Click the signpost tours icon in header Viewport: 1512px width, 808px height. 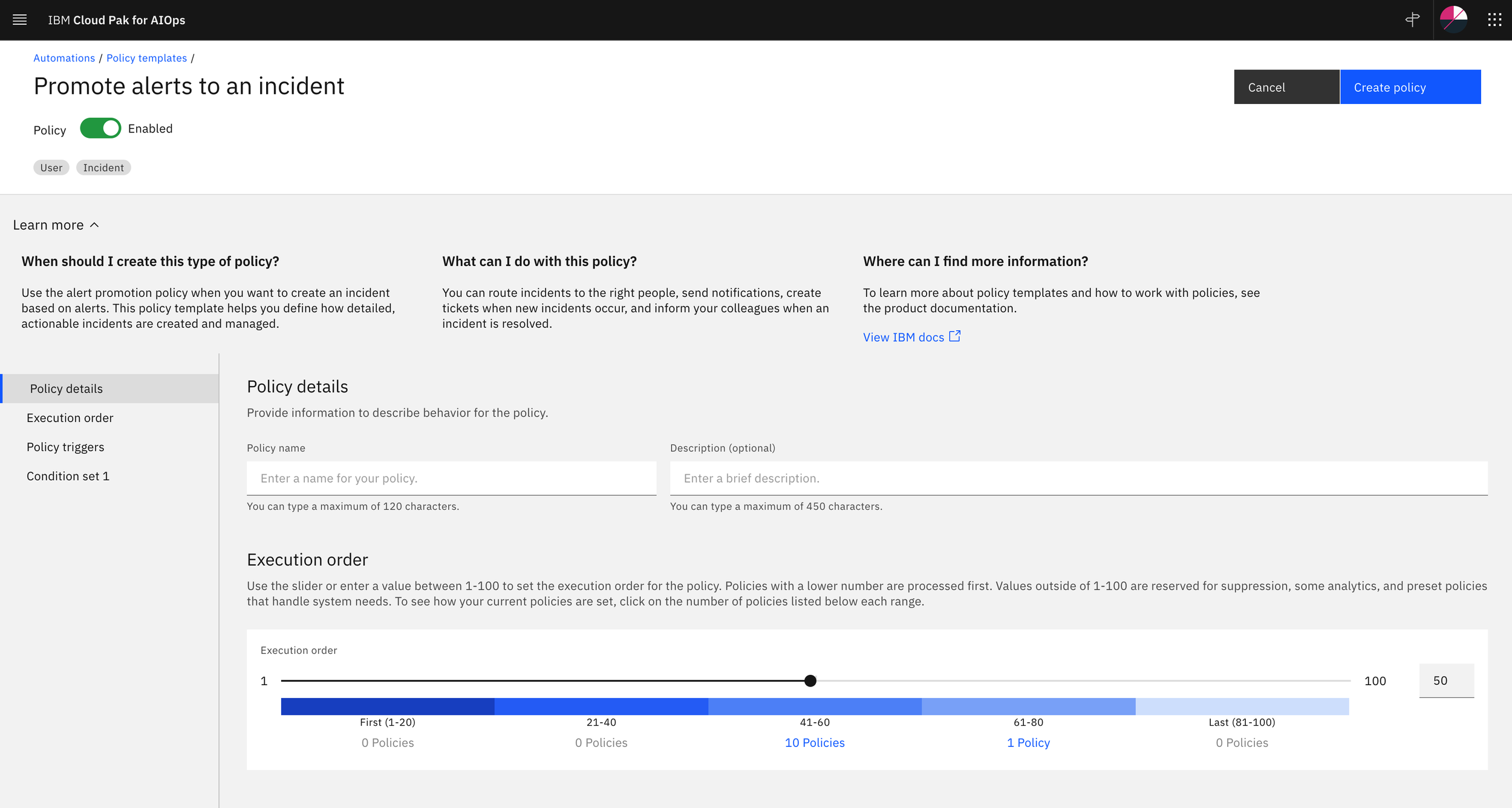1412,20
